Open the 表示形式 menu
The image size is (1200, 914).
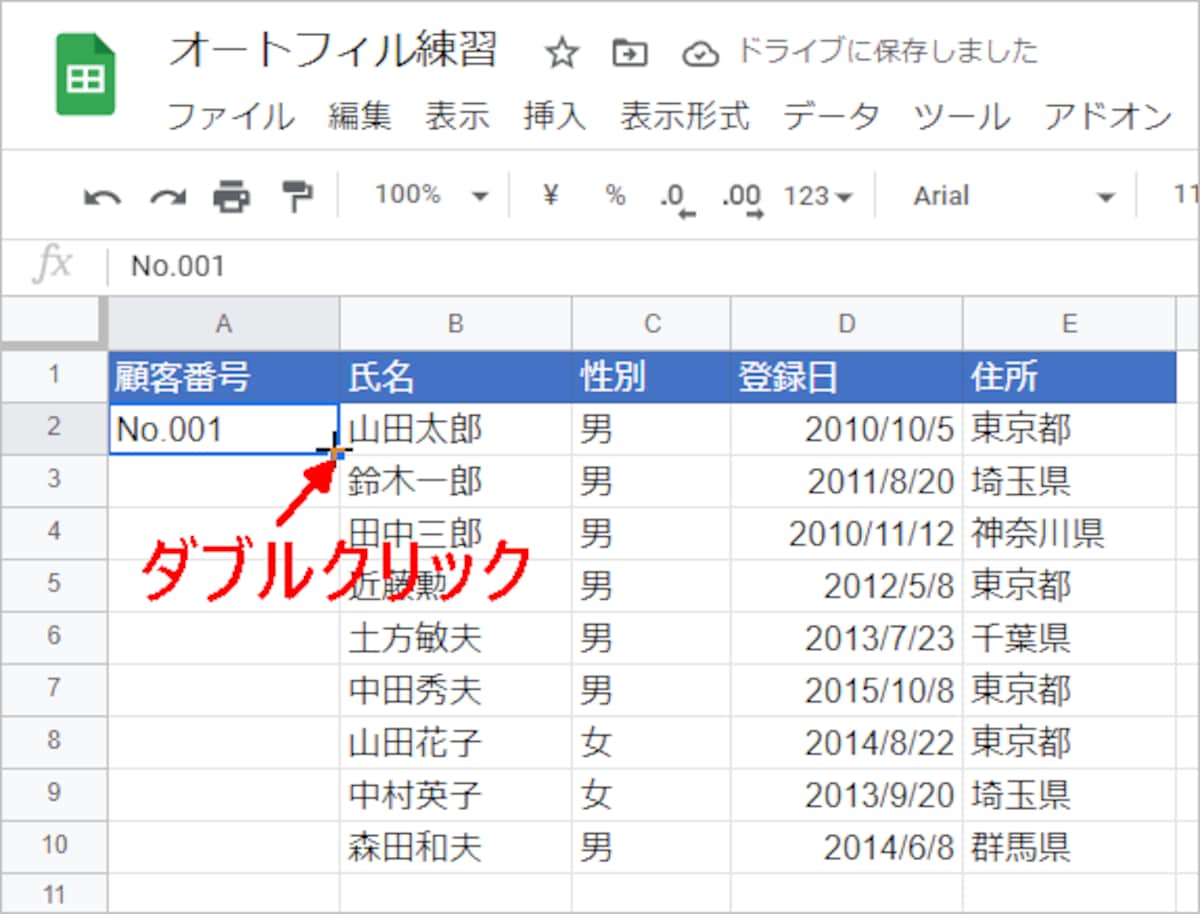684,117
